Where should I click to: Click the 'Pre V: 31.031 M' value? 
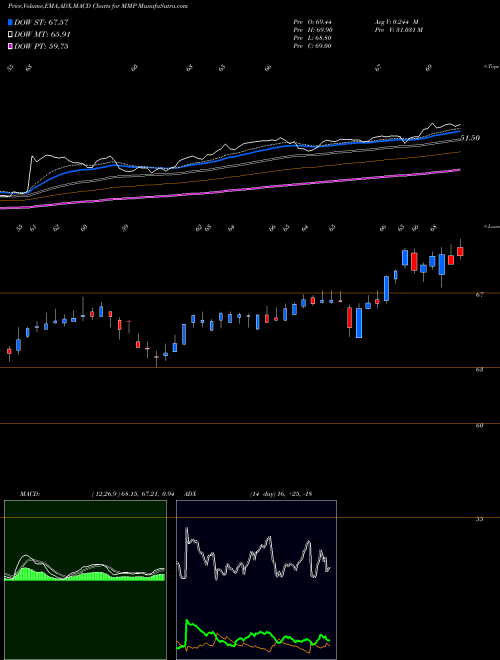(398, 30)
